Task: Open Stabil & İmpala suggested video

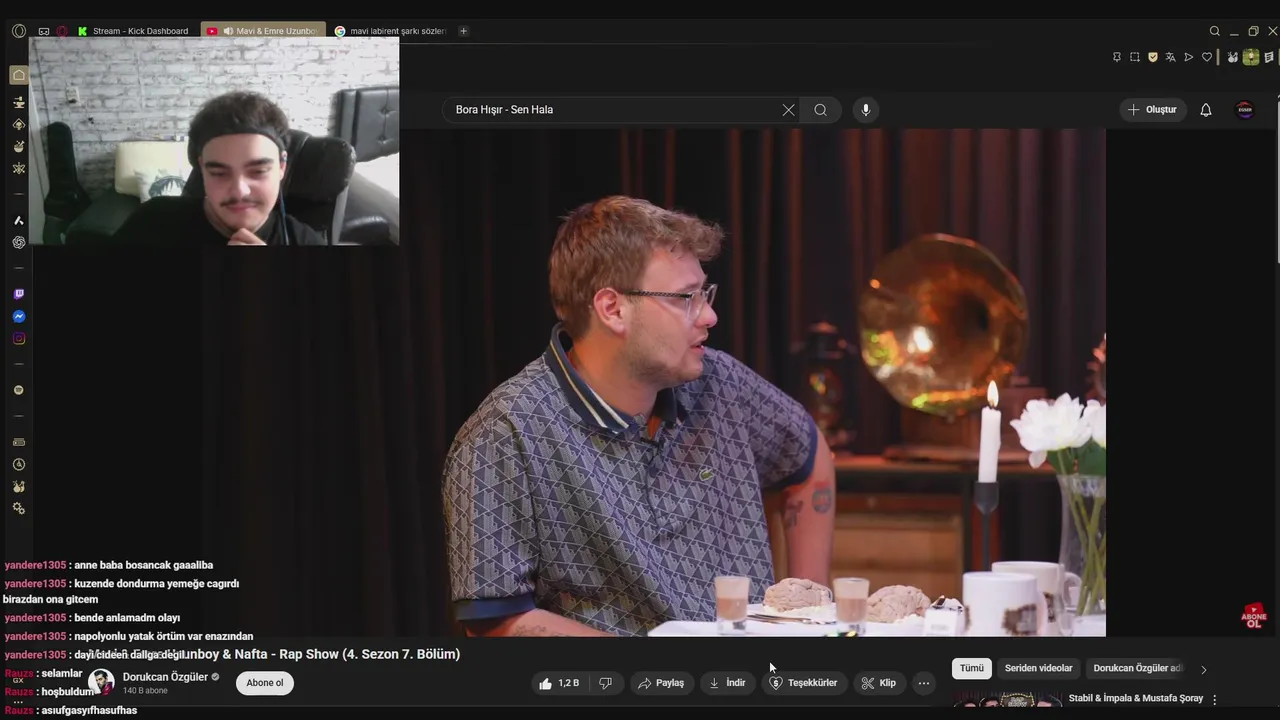Action: pyautogui.click(x=1135, y=698)
